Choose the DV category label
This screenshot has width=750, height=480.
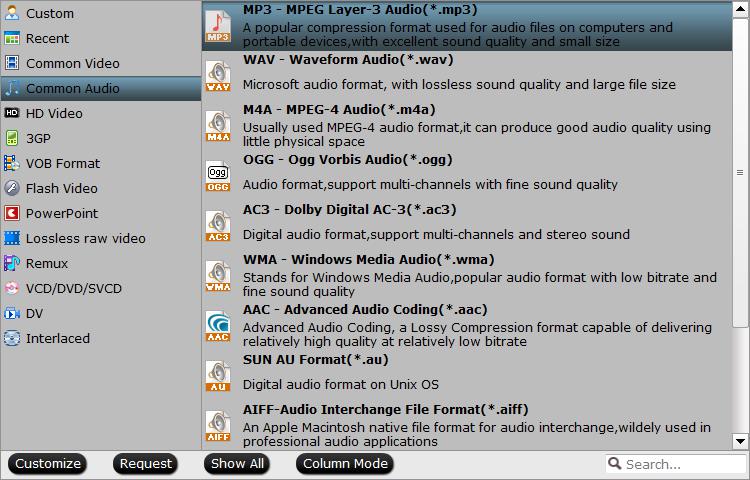click(x=34, y=313)
